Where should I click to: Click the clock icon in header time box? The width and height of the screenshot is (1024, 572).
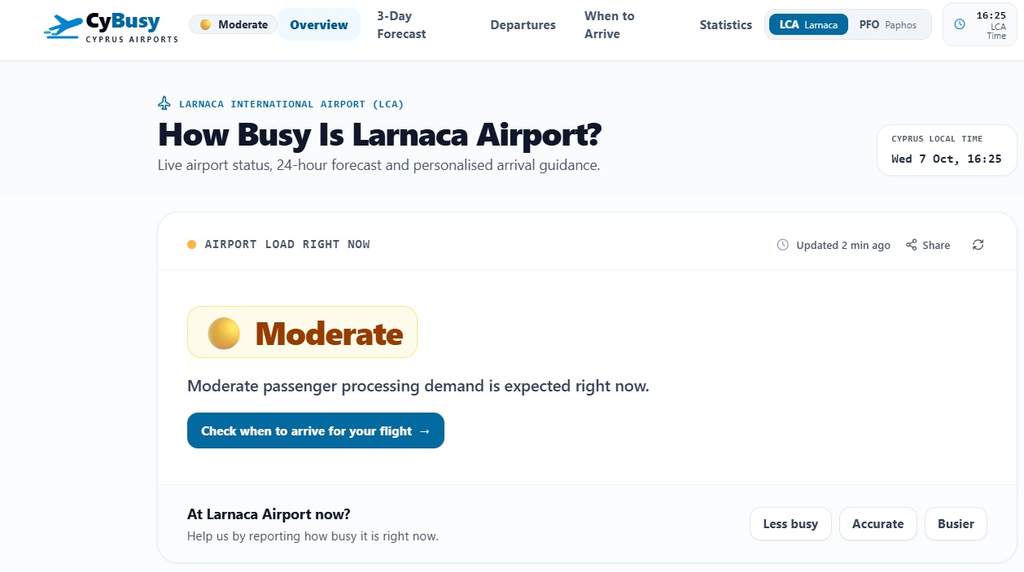[x=959, y=24]
